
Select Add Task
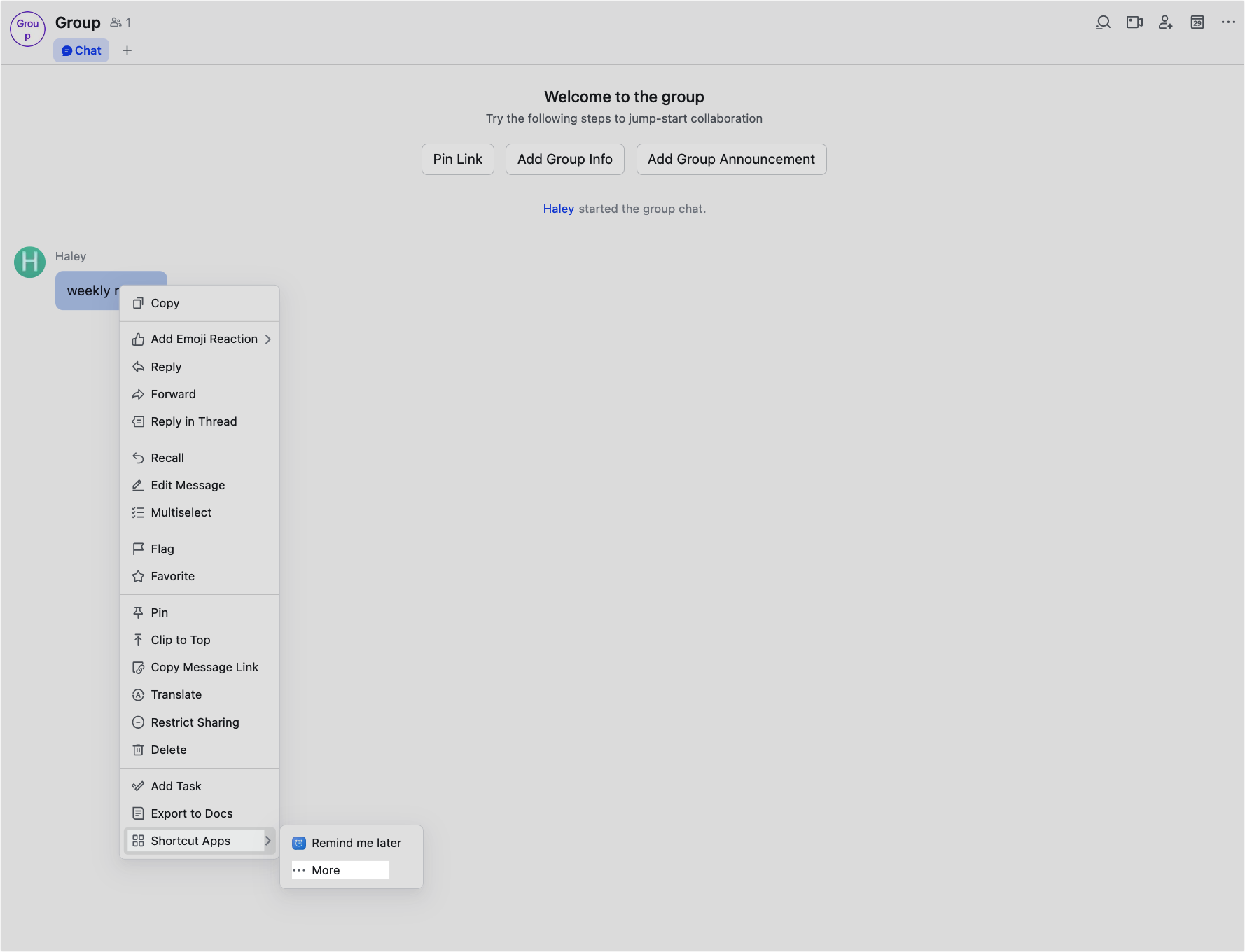pyautogui.click(x=200, y=786)
